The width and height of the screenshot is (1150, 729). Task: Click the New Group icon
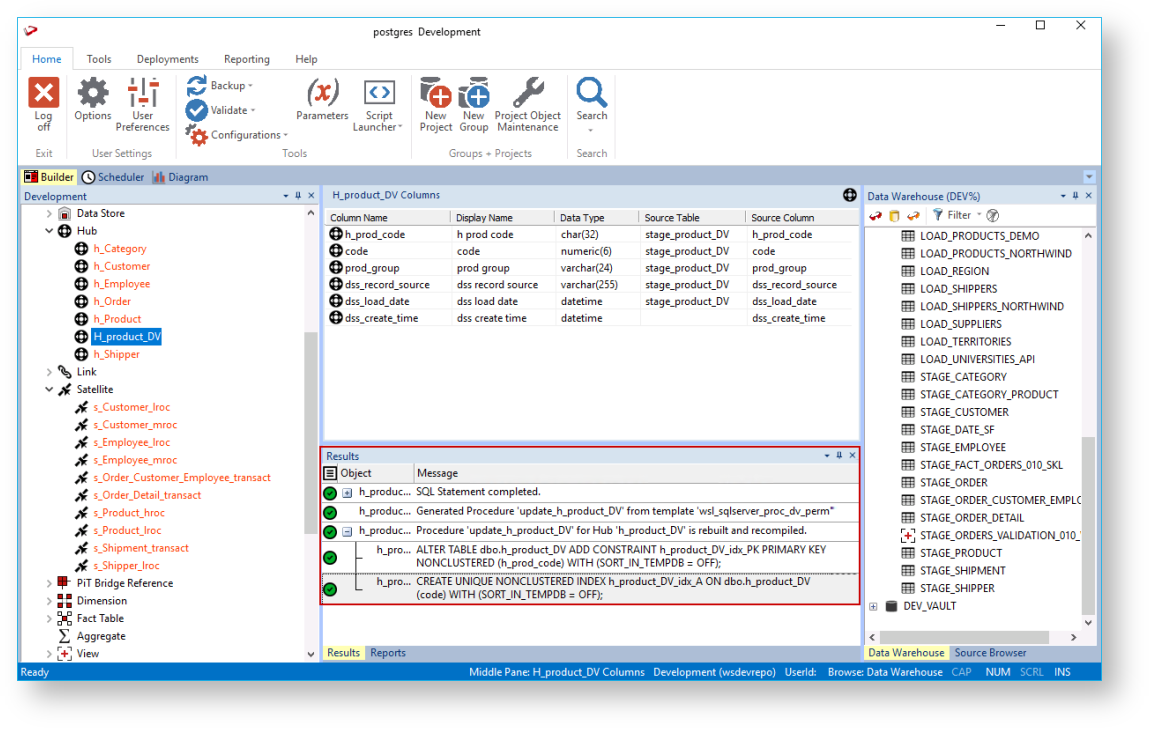(x=474, y=94)
